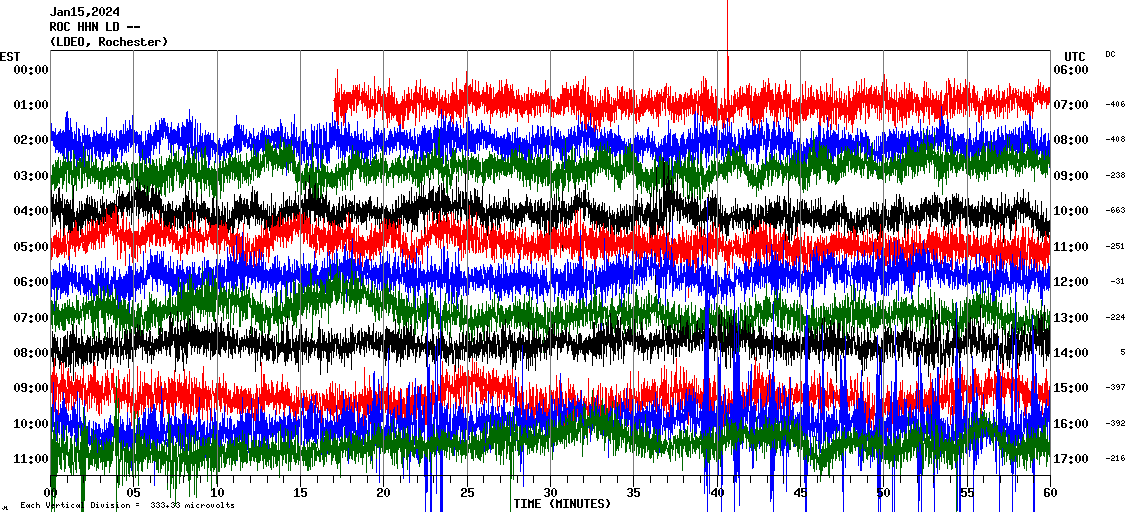Click the TIME (MINUTES) axis title

561,504
